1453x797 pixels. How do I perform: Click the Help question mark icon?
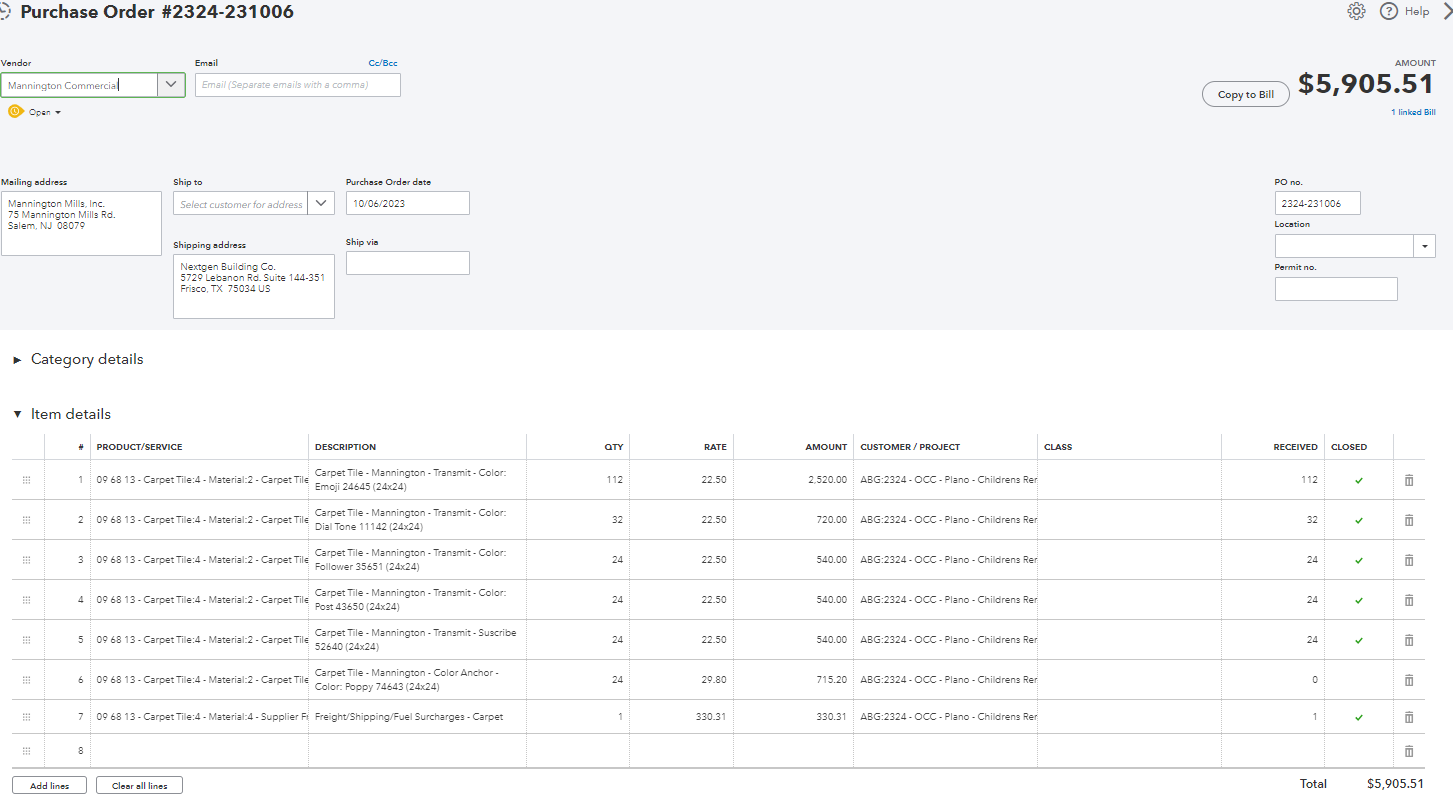(1389, 11)
